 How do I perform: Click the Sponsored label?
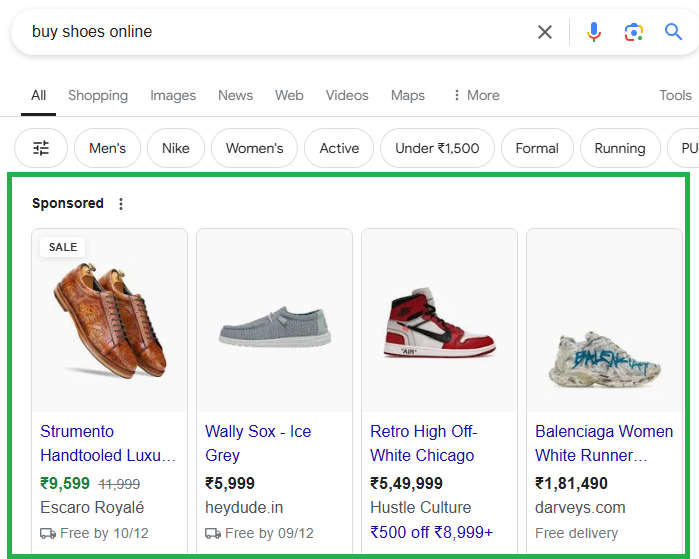[x=68, y=203]
